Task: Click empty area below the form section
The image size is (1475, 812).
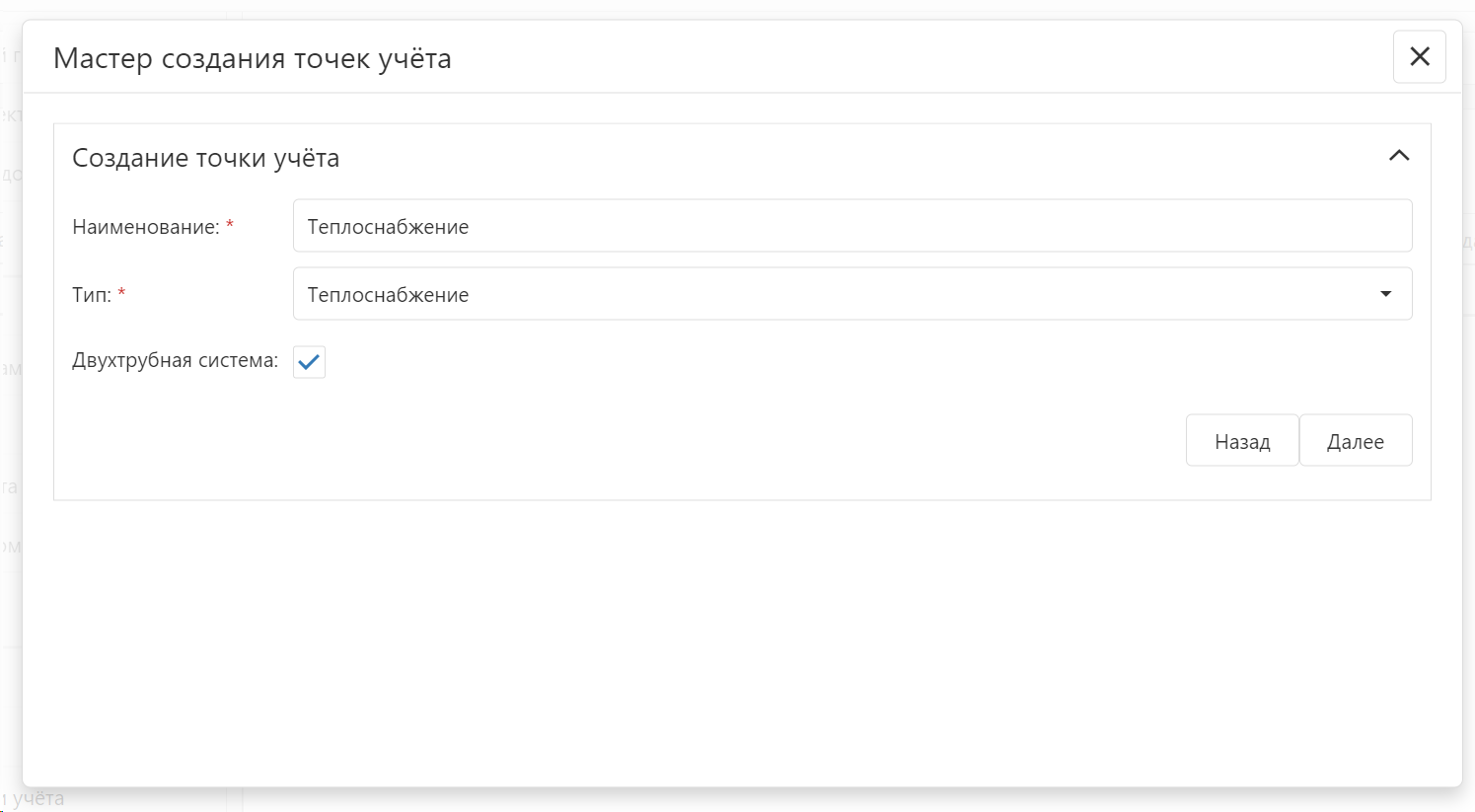Action: coord(740,641)
